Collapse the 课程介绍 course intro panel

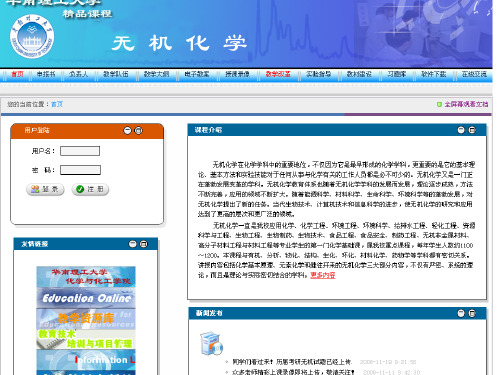[x=461, y=130]
